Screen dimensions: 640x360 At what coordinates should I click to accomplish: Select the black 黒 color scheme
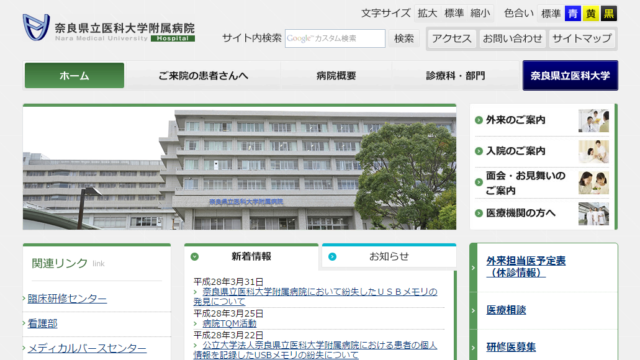pyautogui.click(x=609, y=13)
